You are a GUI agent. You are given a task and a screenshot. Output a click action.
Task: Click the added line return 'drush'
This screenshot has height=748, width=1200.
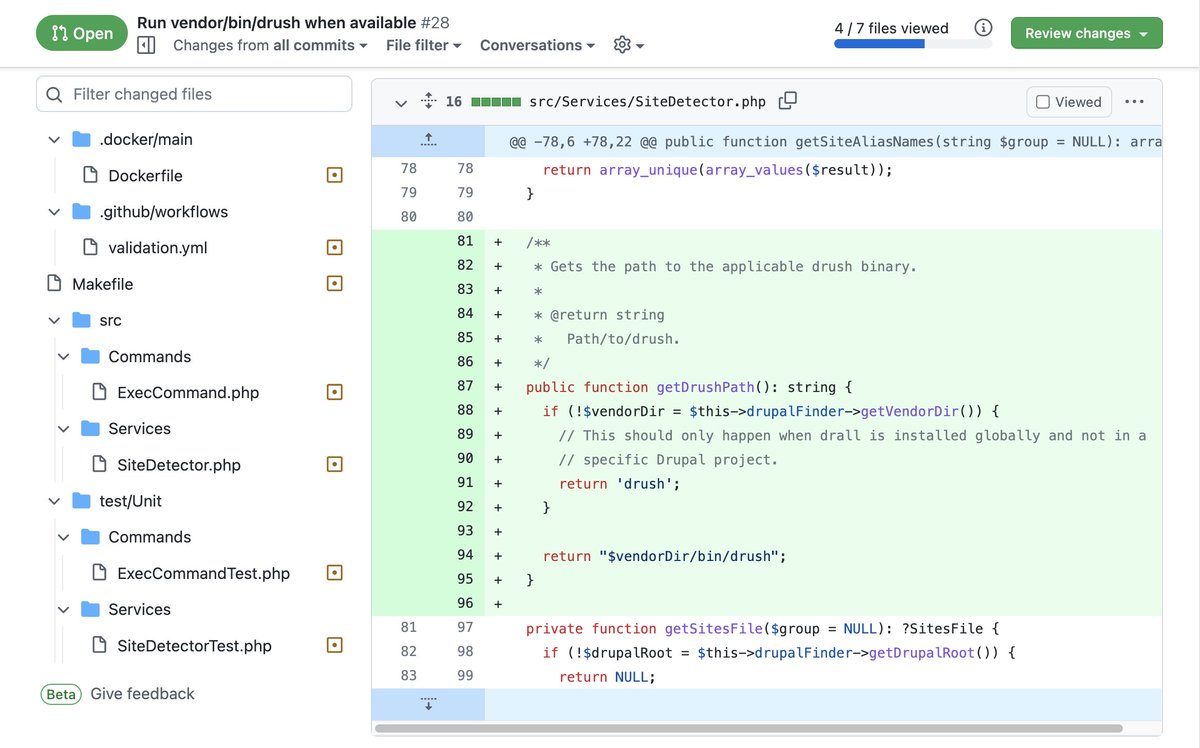pyautogui.click(x=620, y=483)
